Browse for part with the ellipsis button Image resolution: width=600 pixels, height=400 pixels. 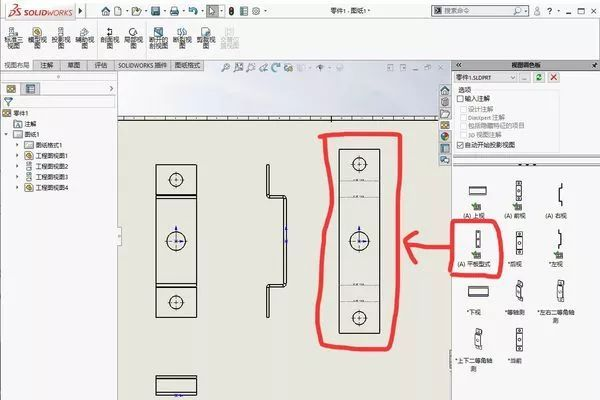click(x=524, y=77)
